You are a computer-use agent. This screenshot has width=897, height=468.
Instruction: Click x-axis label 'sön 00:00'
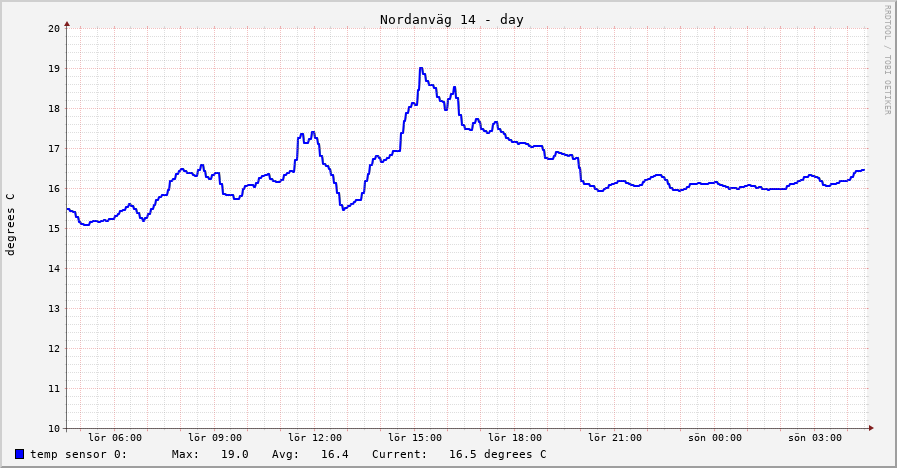coord(715,438)
